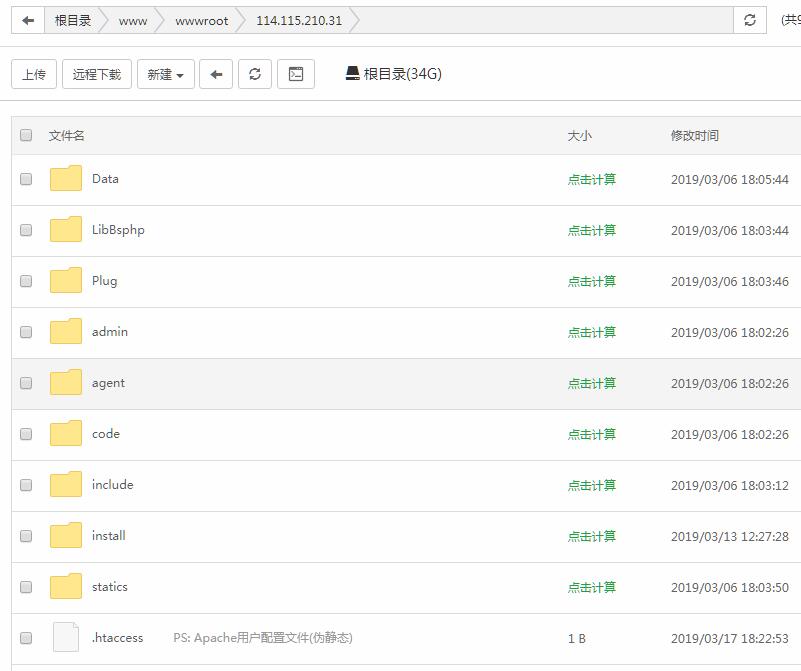
Task: Navigate to wwwroot in the breadcrumb
Action: pos(201,21)
